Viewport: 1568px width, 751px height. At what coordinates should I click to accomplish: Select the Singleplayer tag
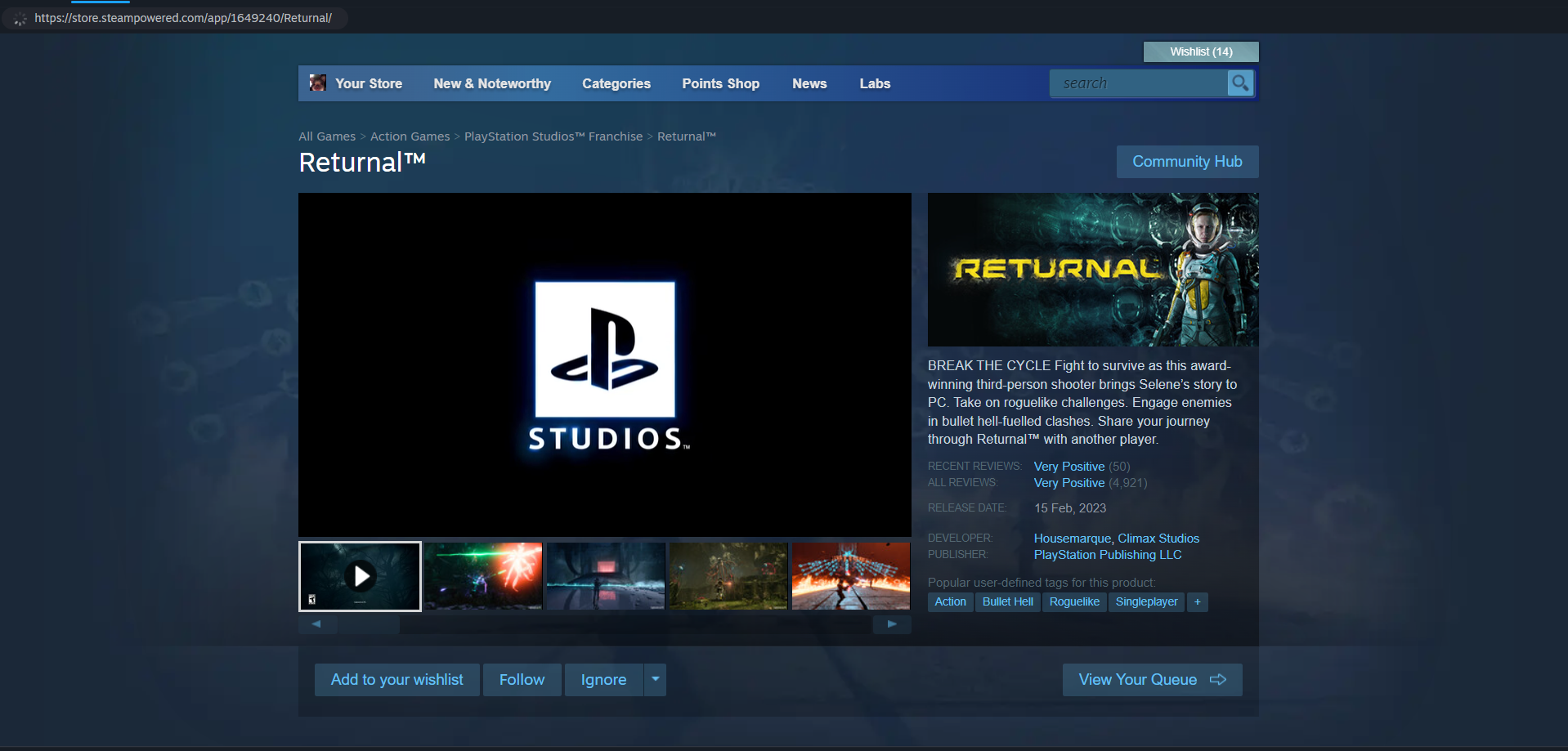click(x=1146, y=601)
